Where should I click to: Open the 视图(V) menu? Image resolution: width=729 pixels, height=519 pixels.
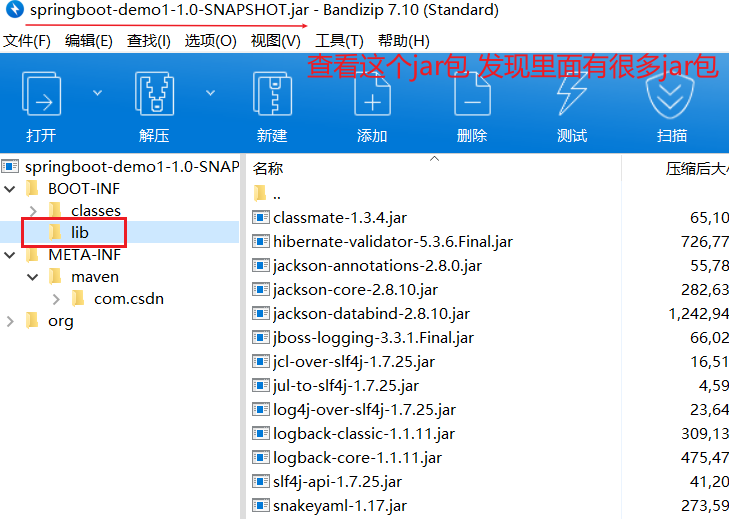[x=276, y=41]
